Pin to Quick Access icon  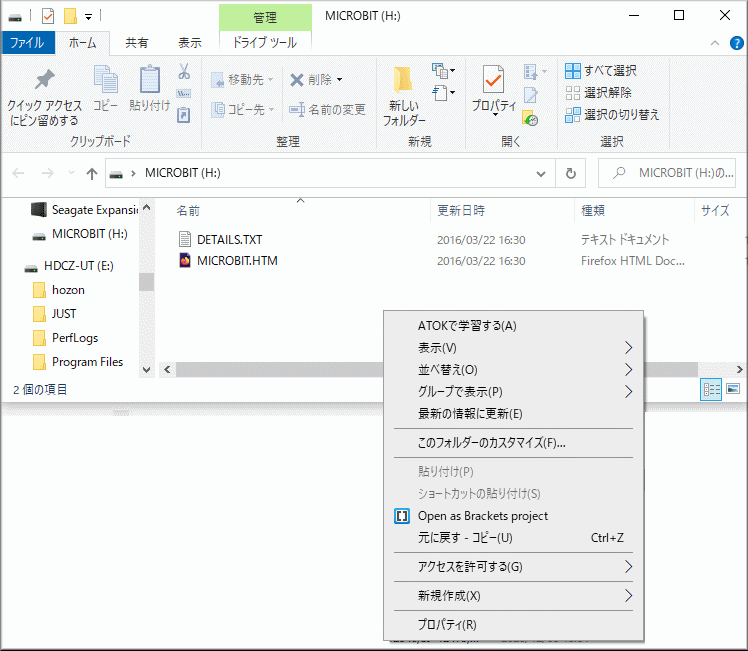click(44, 80)
